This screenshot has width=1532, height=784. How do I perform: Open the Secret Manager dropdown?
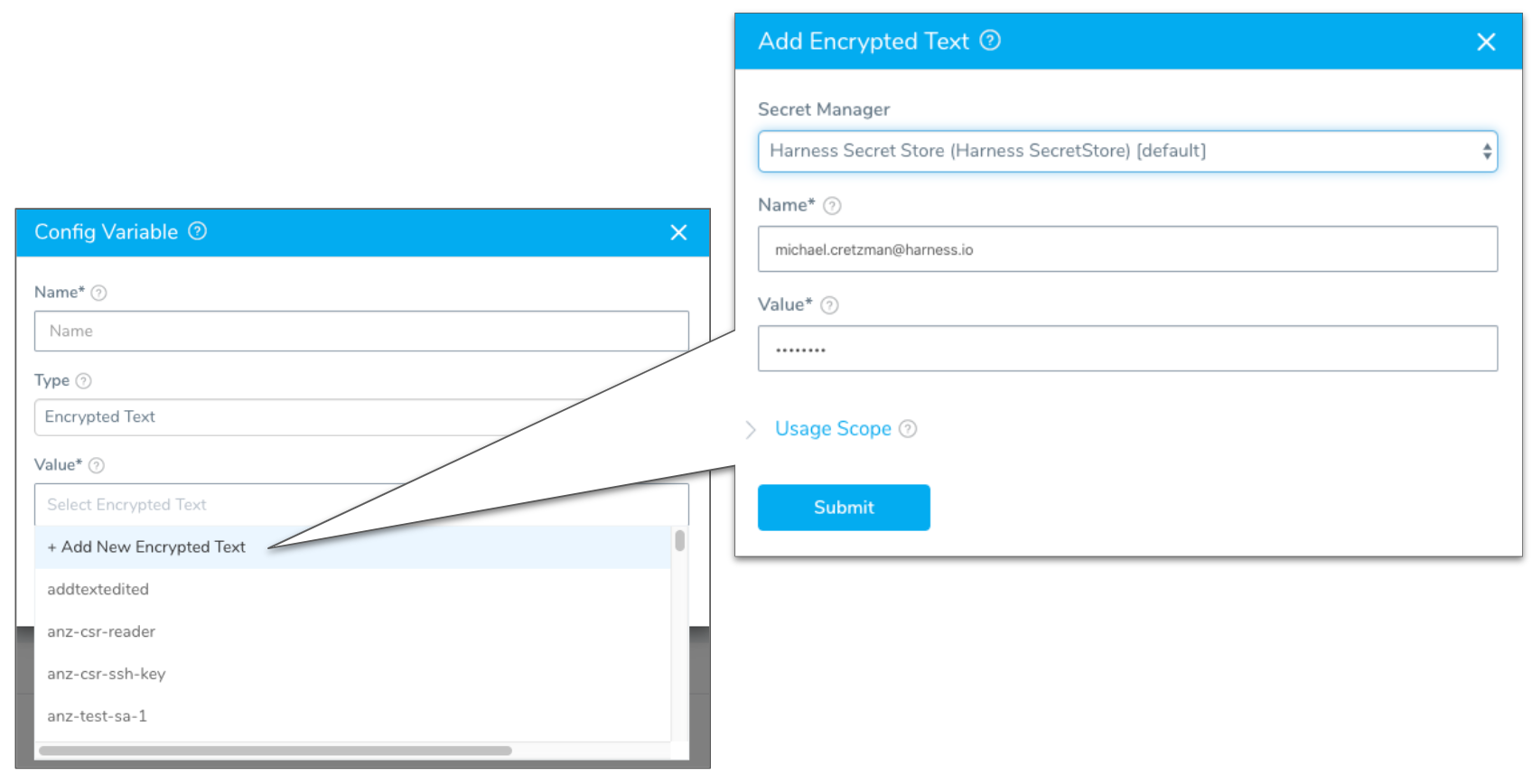tap(1127, 152)
